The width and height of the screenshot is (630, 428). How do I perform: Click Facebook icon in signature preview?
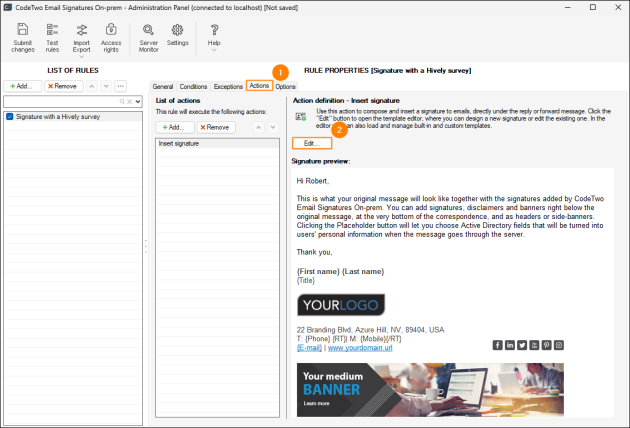point(497,345)
